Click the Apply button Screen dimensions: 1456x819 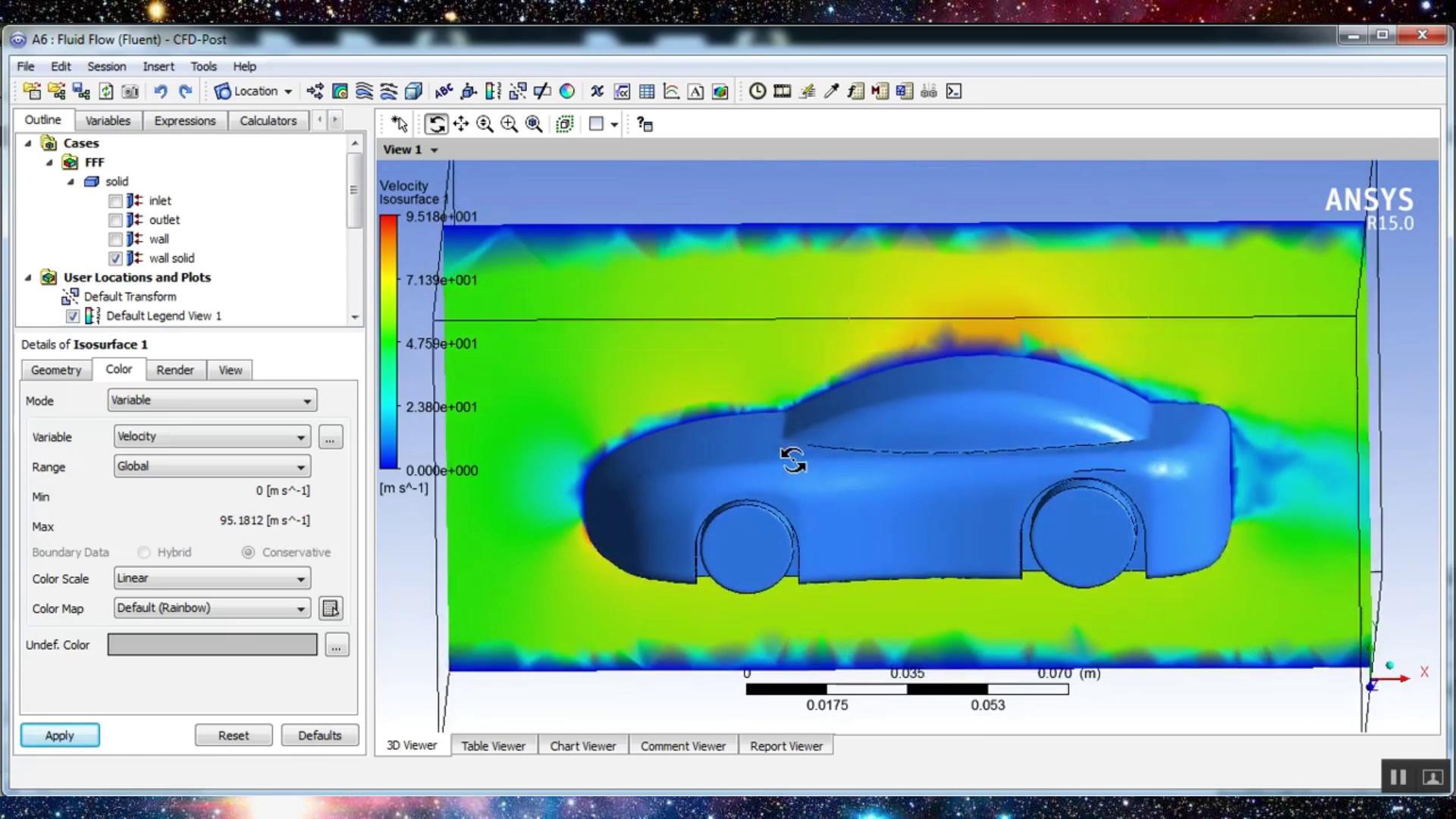click(x=60, y=736)
